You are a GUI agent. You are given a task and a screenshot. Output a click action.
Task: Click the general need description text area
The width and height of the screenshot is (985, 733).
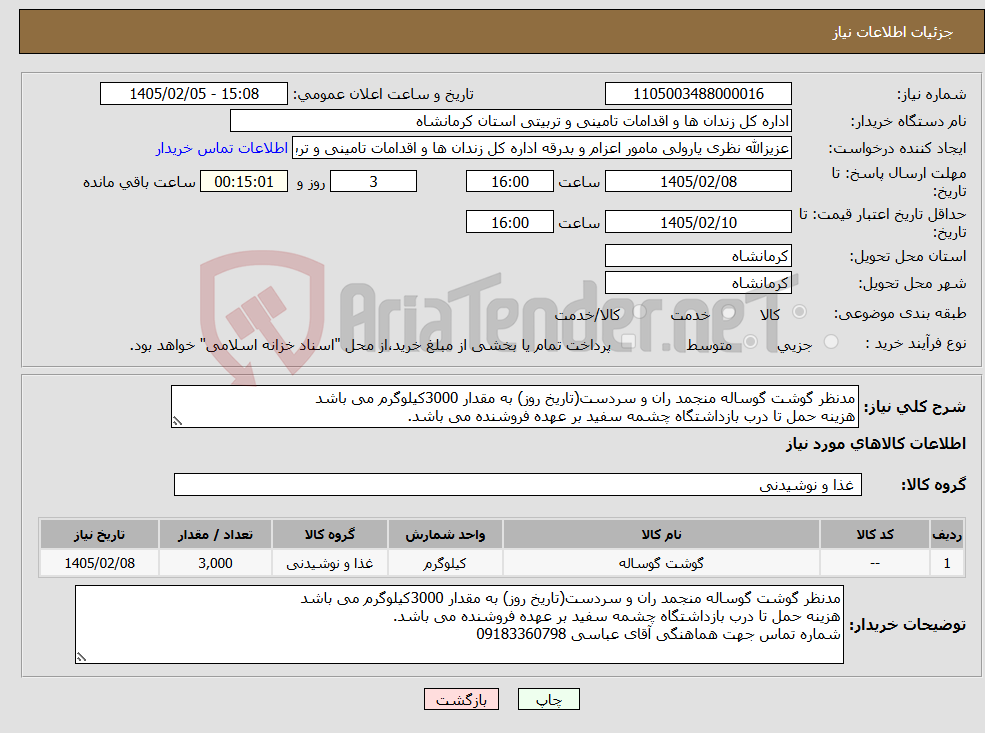[x=514, y=406]
